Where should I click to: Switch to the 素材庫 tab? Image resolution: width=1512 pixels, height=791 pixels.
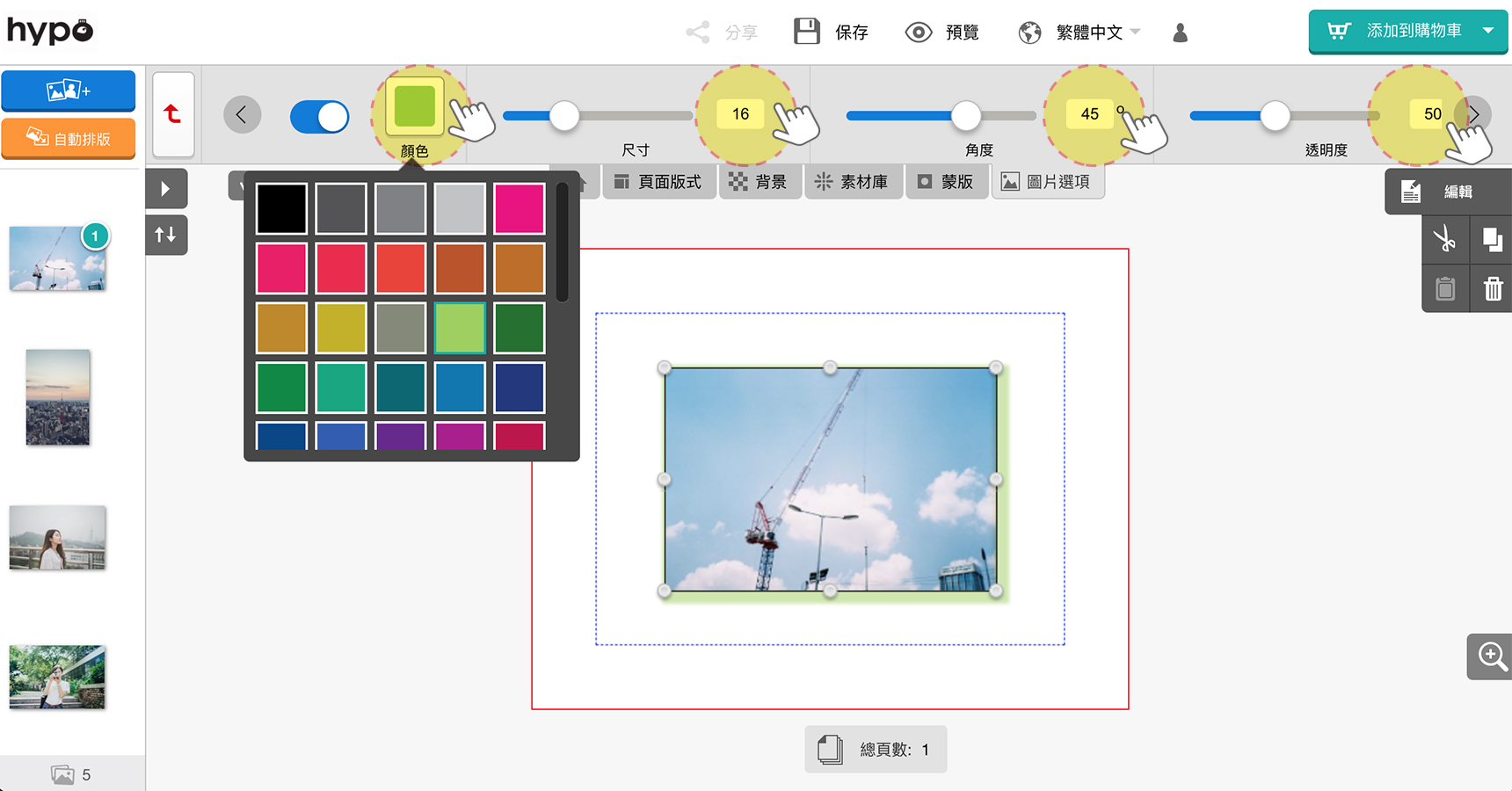coord(852,182)
